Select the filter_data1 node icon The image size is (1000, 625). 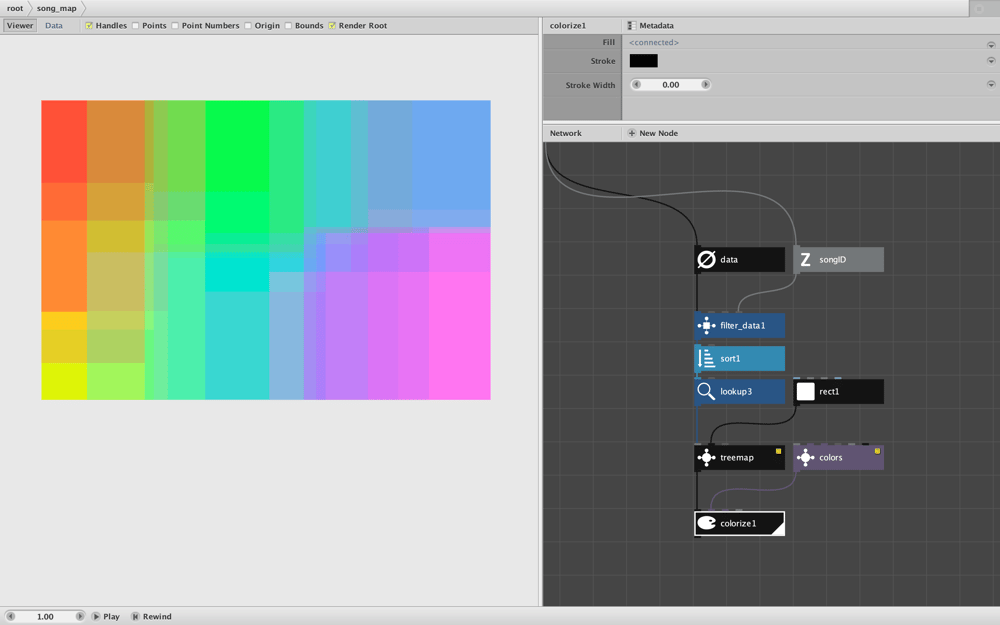tap(706, 325)
